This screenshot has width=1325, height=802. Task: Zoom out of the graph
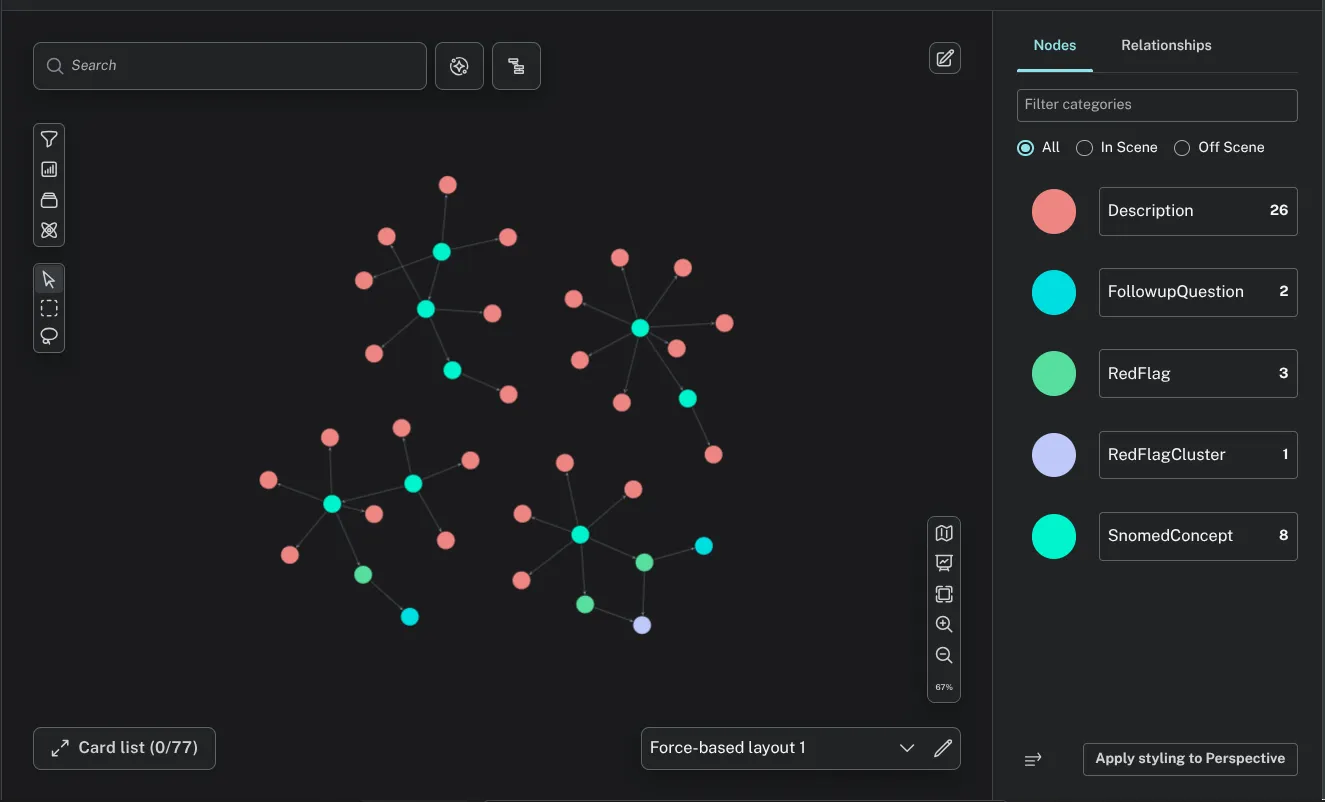[x=944, y=656]
